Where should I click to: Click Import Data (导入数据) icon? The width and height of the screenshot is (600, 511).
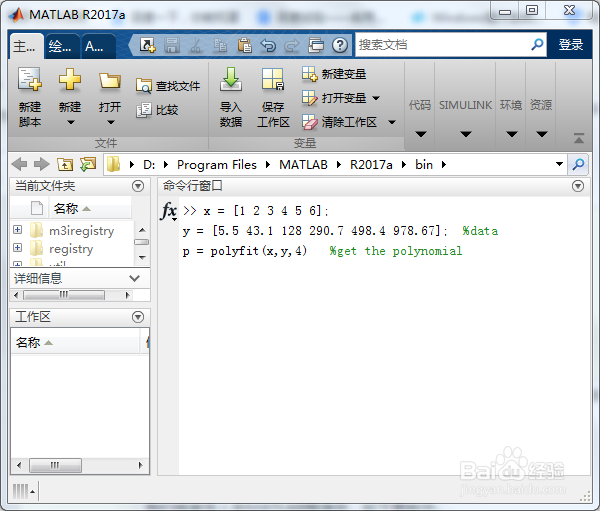pyautogui.click(x=231, y=79)
